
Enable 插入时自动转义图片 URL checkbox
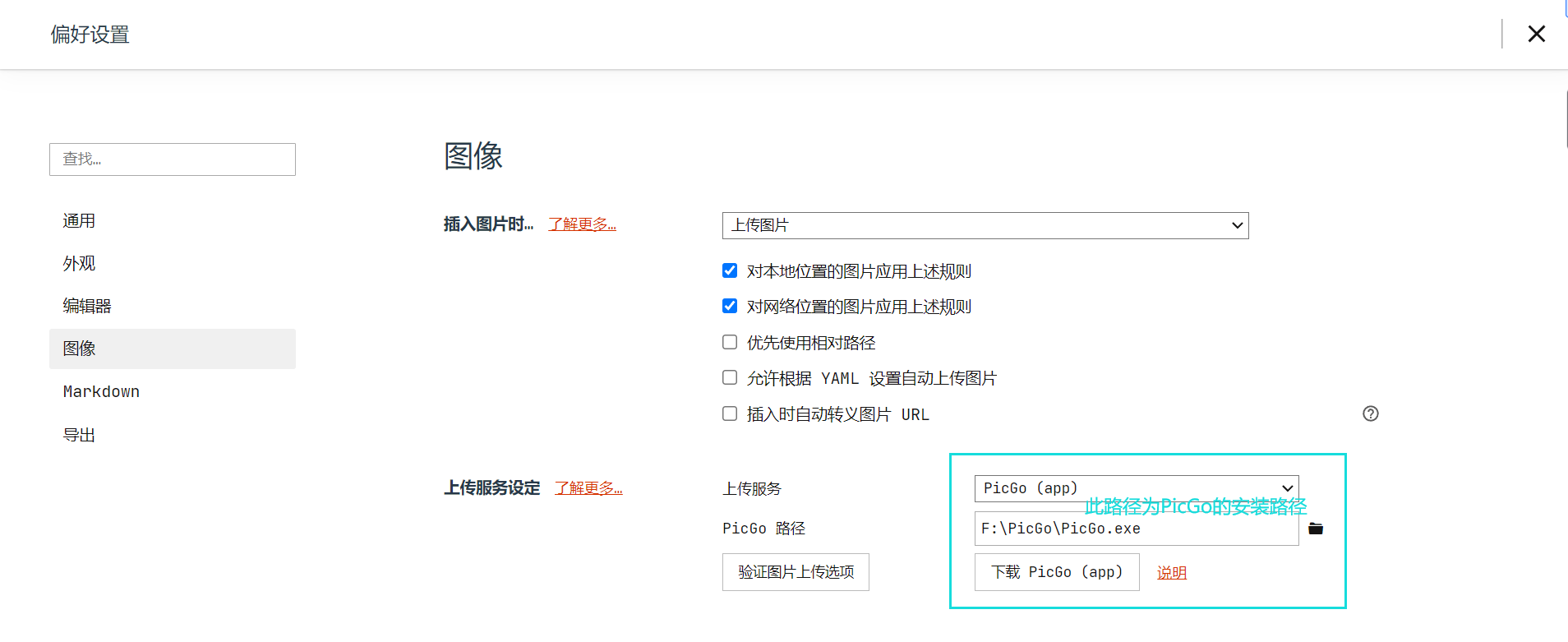pos(730,413)
